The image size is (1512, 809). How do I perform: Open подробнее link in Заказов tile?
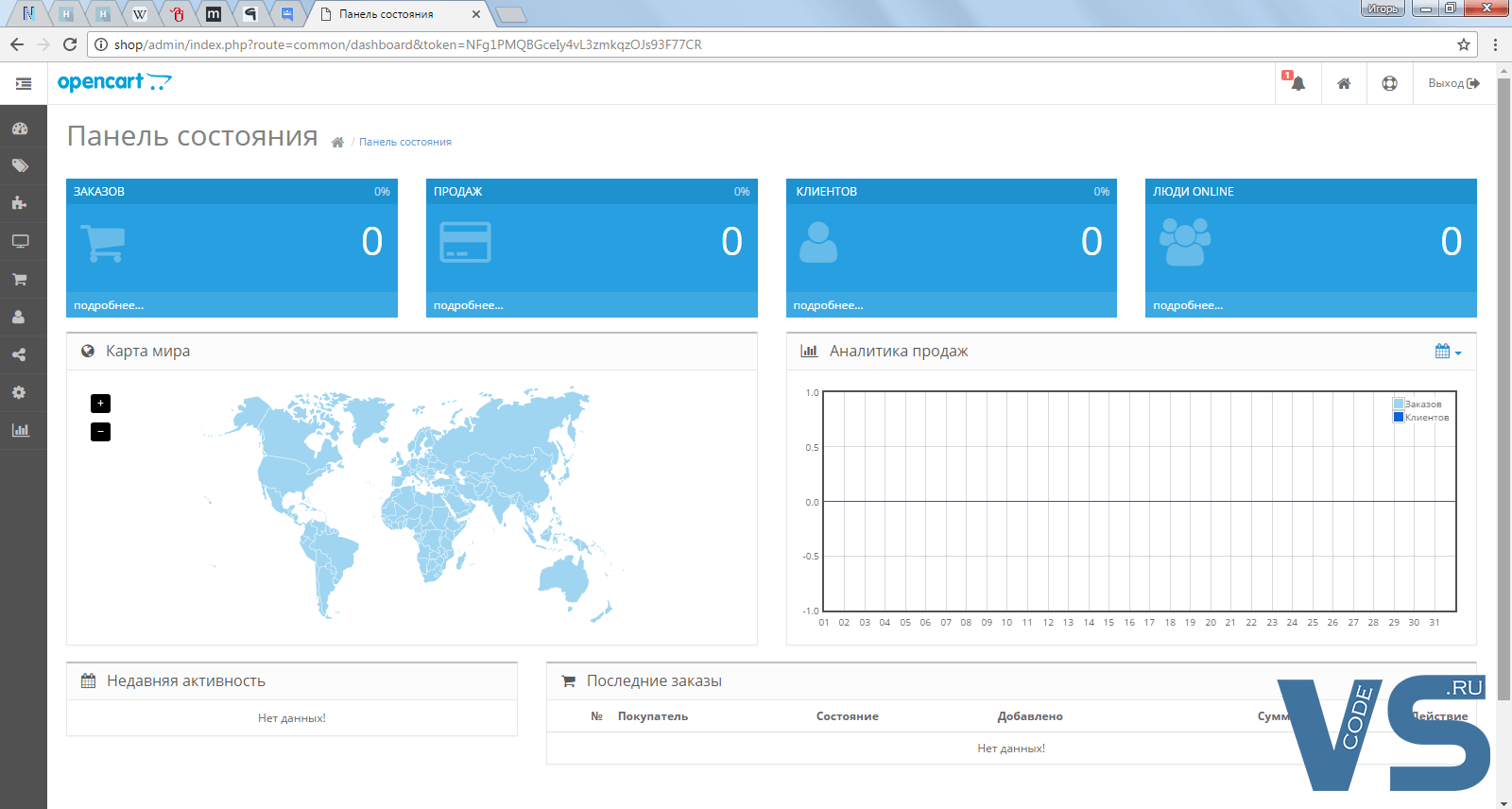[109, 305]
